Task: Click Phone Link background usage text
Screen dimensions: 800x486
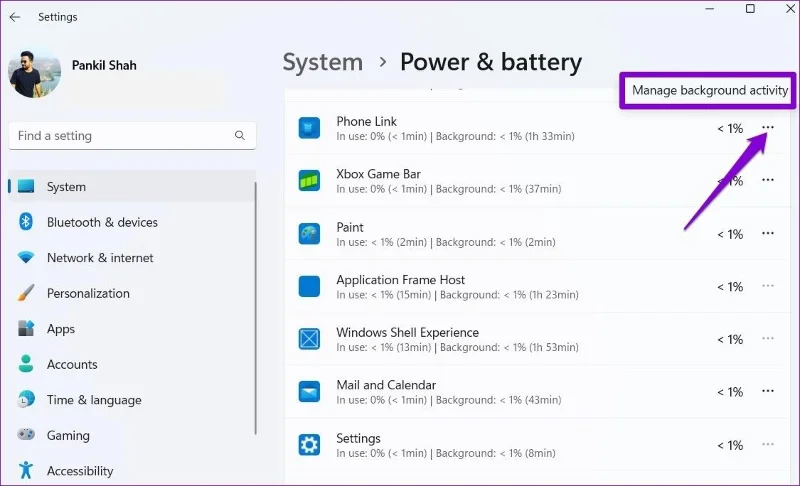Action: click(x=505, y=136)
